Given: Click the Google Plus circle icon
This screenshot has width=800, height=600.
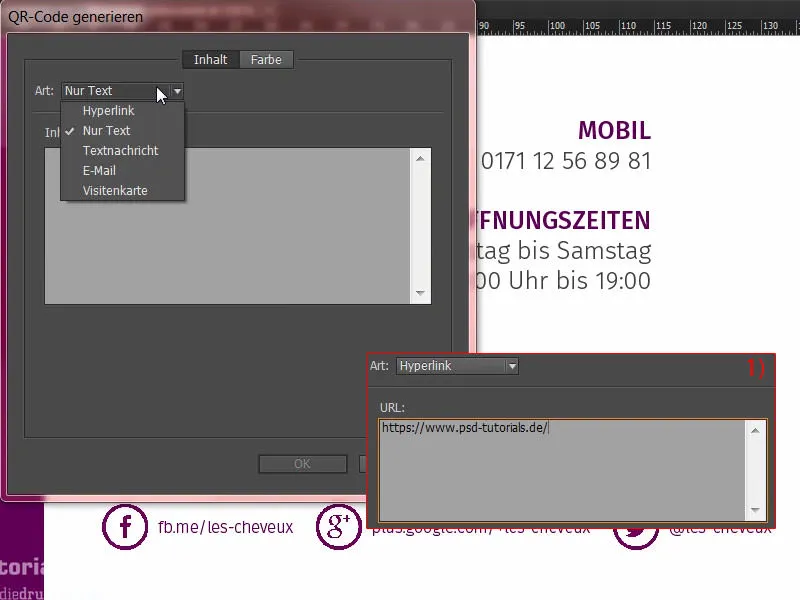Looking at the screenshot, I should tap(339, 527).
